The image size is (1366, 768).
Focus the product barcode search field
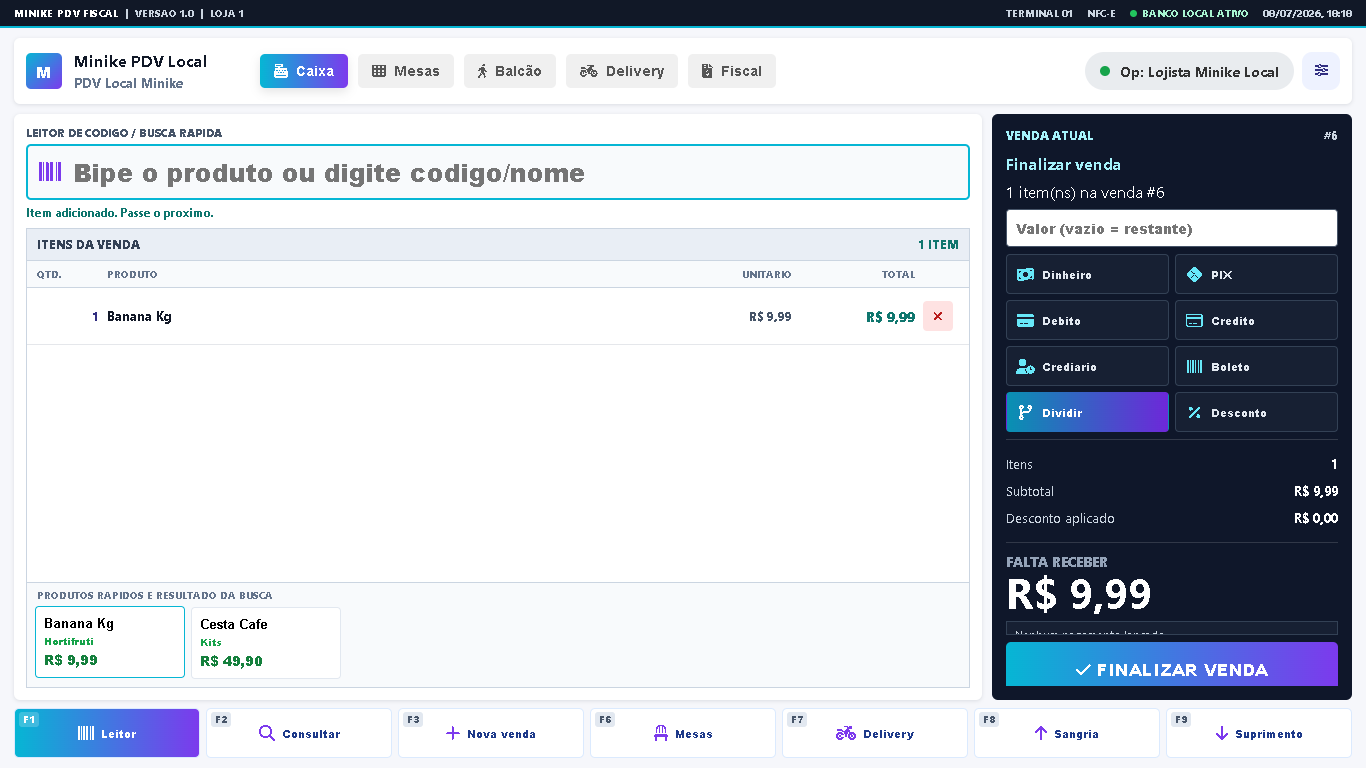coord(498,172)
